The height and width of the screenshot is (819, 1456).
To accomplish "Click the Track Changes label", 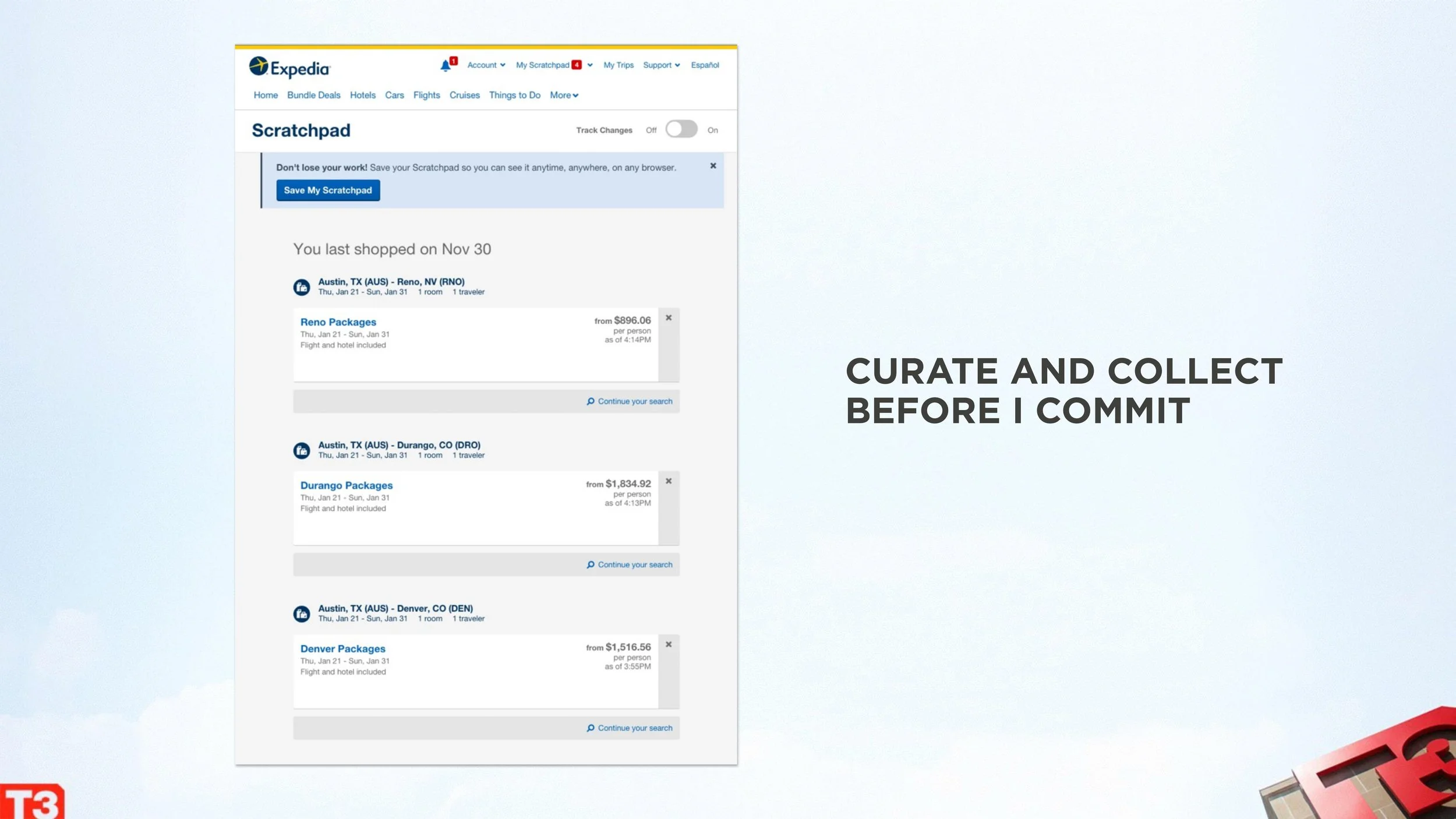I will (x=604, y=130).
